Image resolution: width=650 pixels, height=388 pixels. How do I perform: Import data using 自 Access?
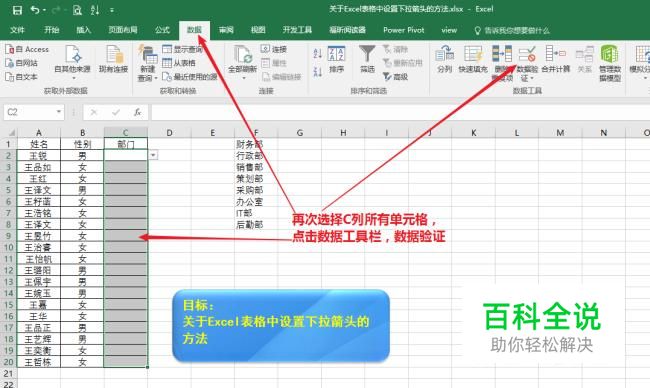pyautogui.click(x=27, y=49)
